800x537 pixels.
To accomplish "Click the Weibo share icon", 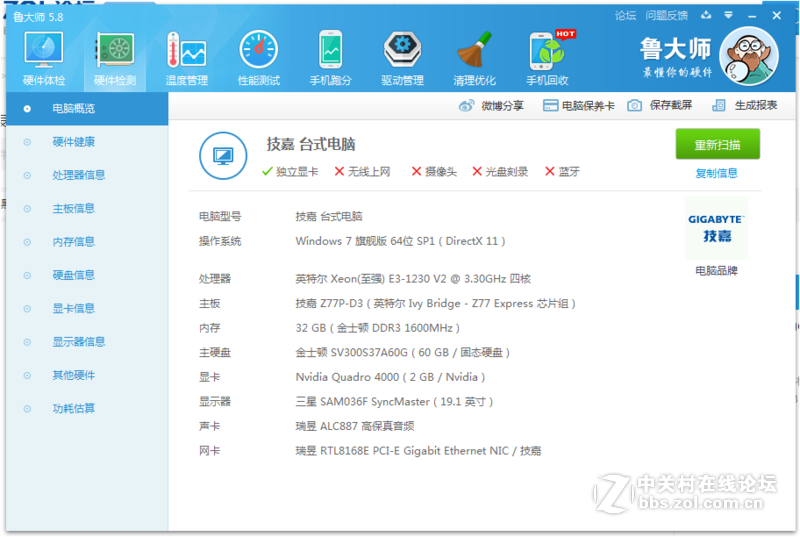I will (x=466, y=106).
